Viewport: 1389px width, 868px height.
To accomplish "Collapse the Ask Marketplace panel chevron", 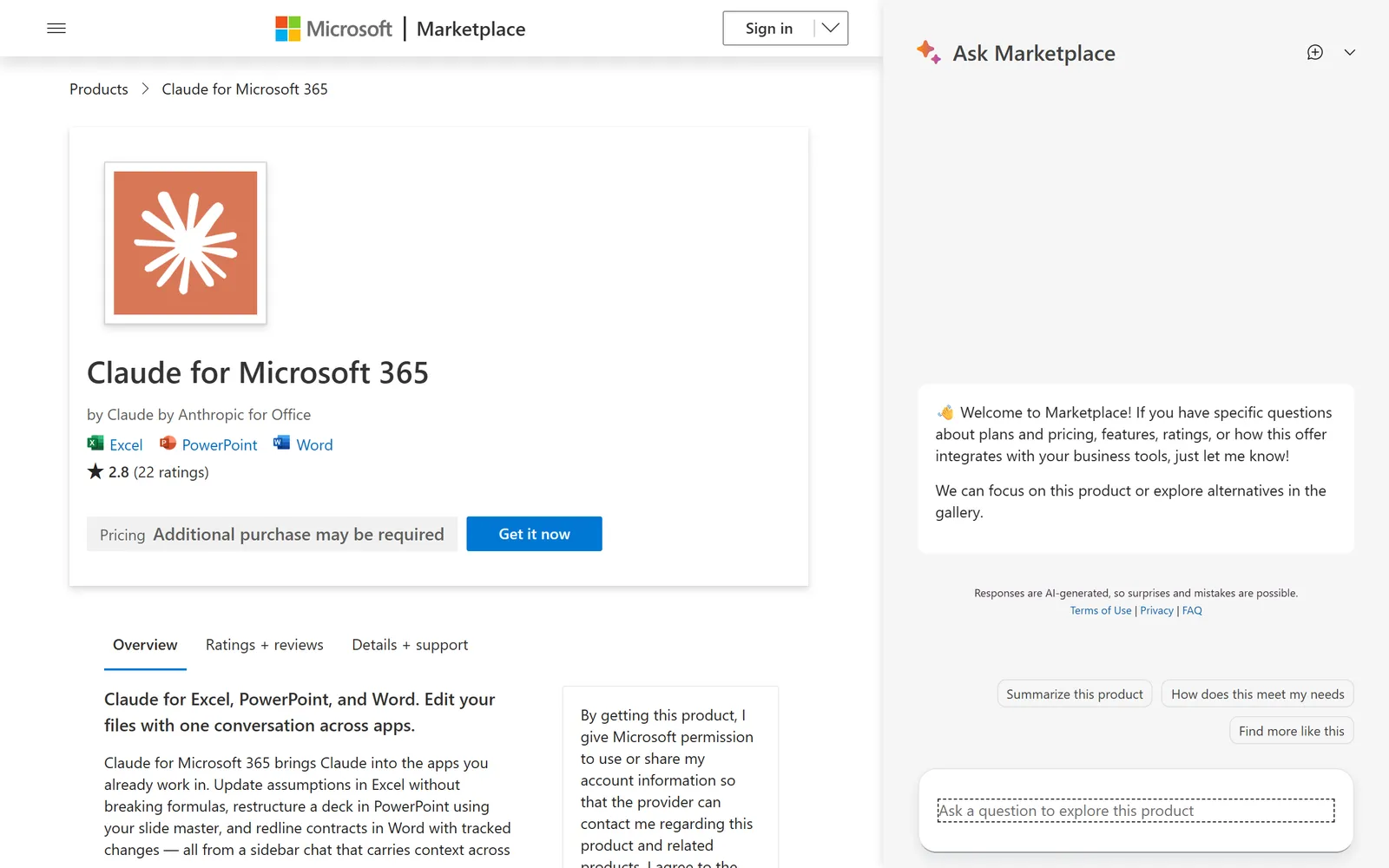I will (1350, 52).
